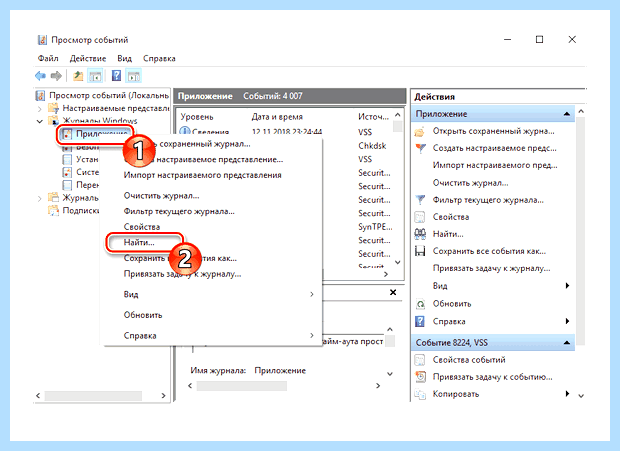
Task: Sort by the Дата и время column header
Action: coord(277,117)
